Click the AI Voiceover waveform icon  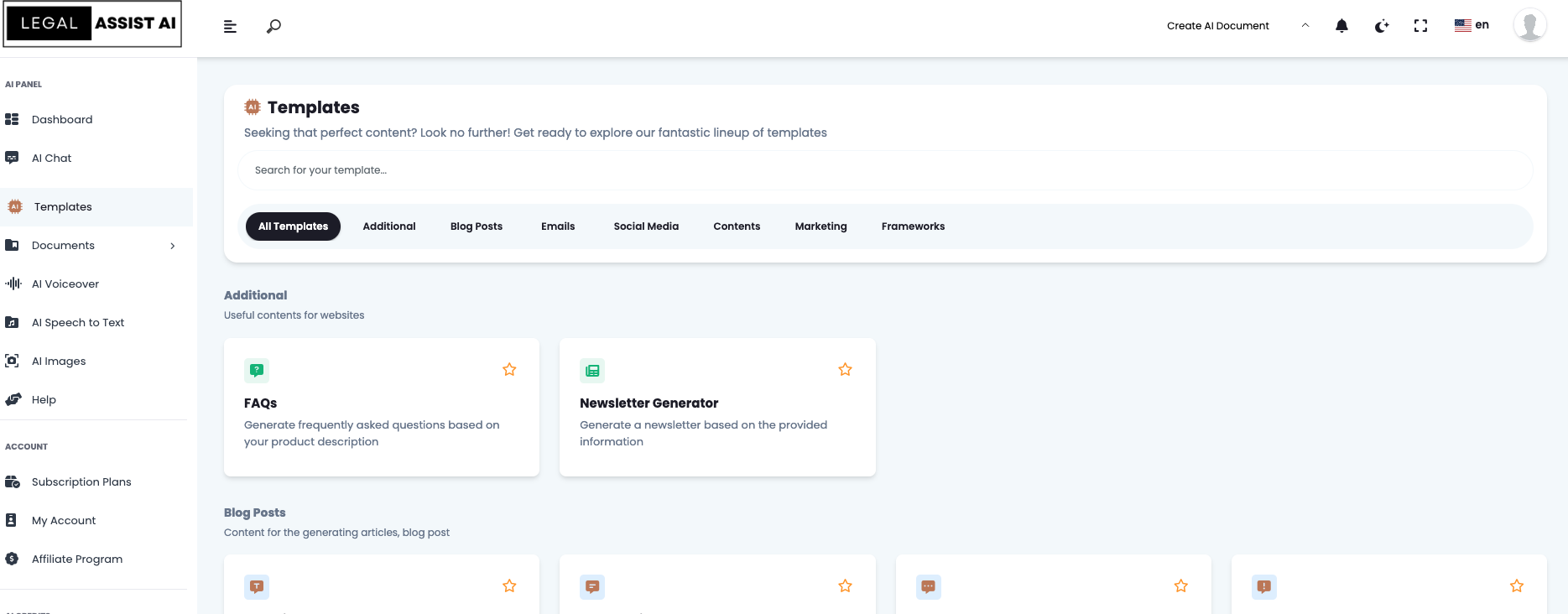pyautogui.click(x=13, y=284)
